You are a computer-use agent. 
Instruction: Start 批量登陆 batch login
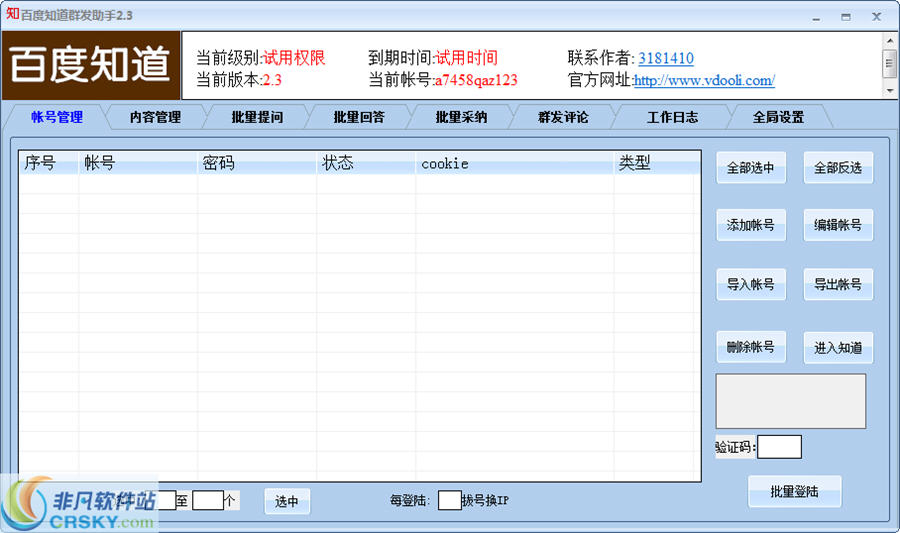pyautogui.click(x=794, y=491)
